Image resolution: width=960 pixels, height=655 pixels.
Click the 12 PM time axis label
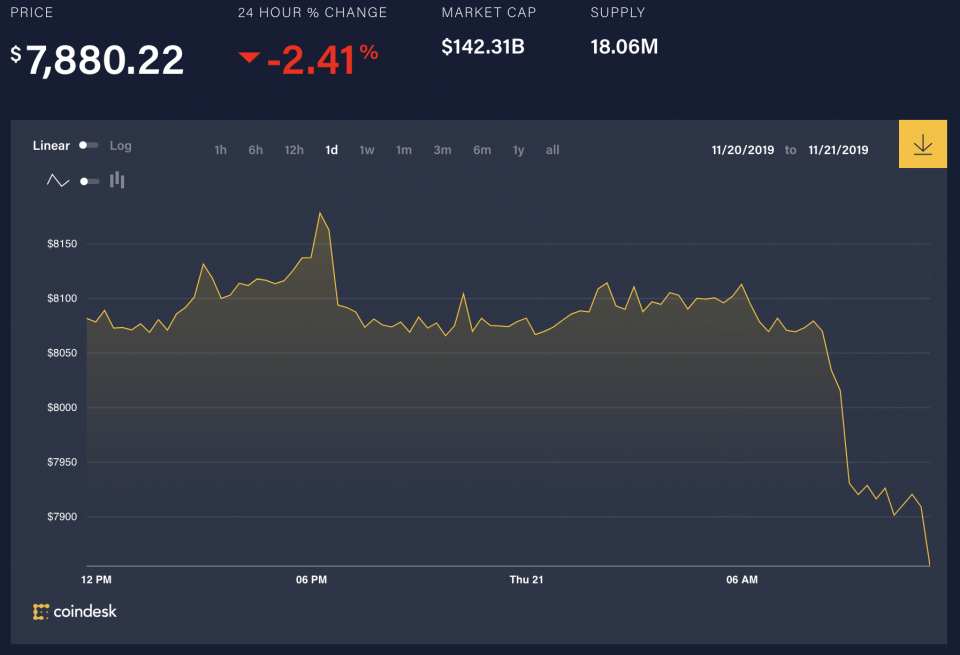[96, 579]
